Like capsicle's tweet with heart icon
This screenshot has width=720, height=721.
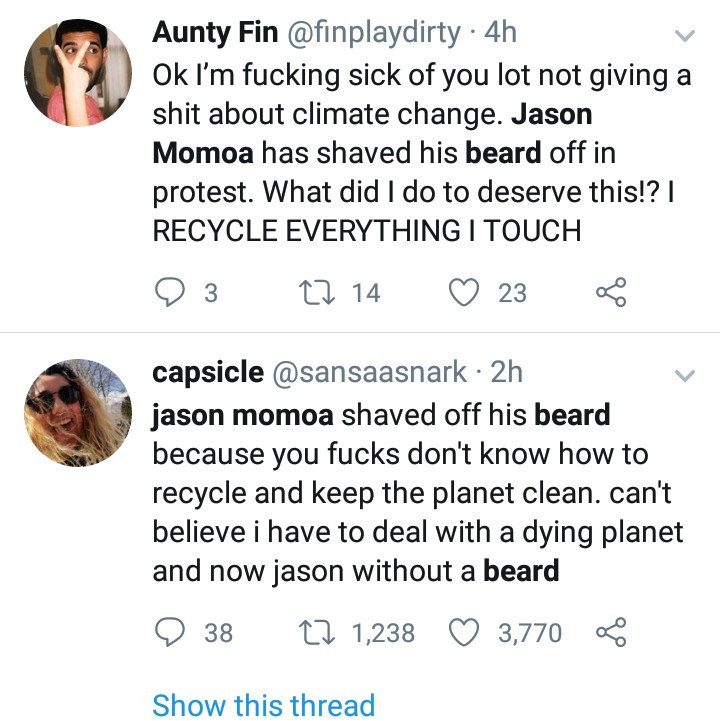pyautogui.click(x=463, y=632)
